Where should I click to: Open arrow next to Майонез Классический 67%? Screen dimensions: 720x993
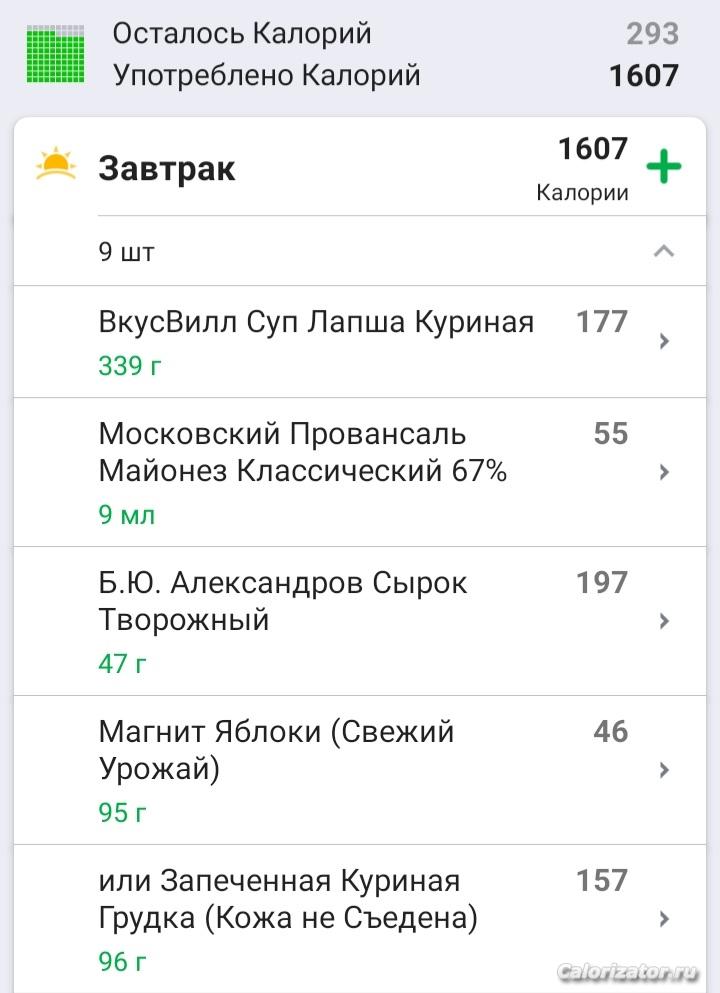pyautogui.click(x=664, y=472)
